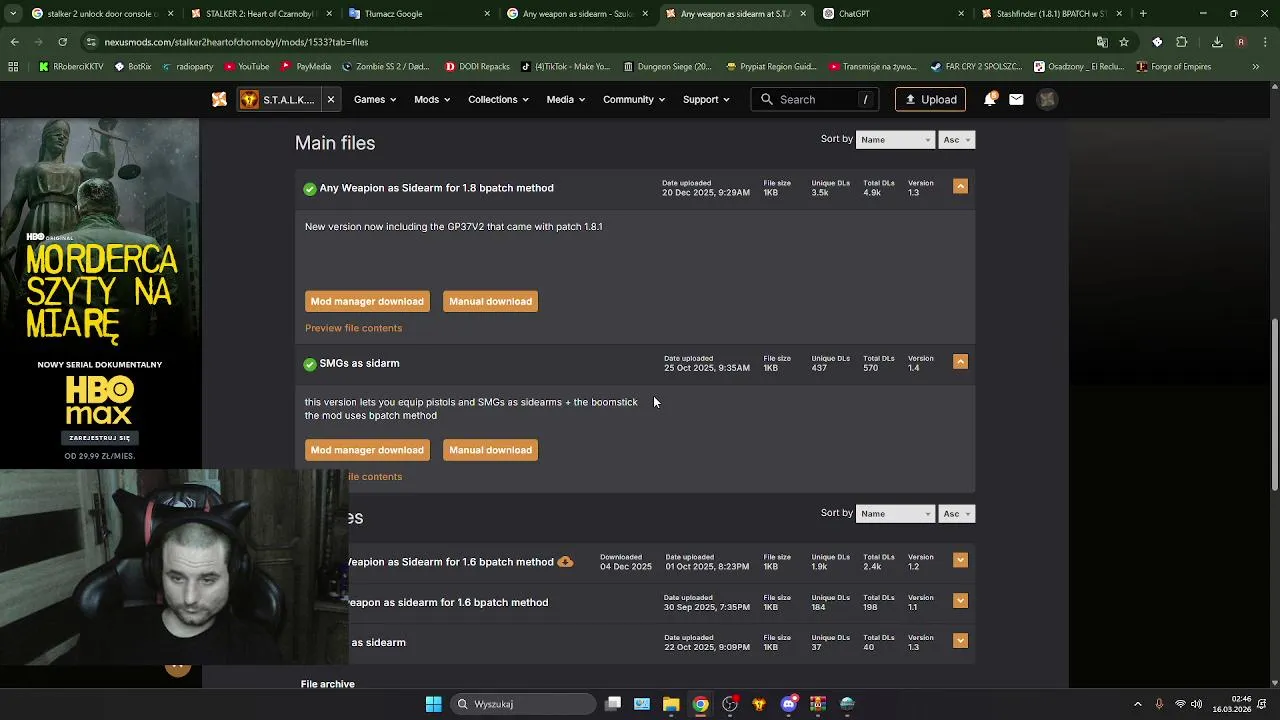This screenshot has width=1280, height=720.
Task: Open the user profile avatar menu
Action: pyautogui.click(x=1047, y=99)
